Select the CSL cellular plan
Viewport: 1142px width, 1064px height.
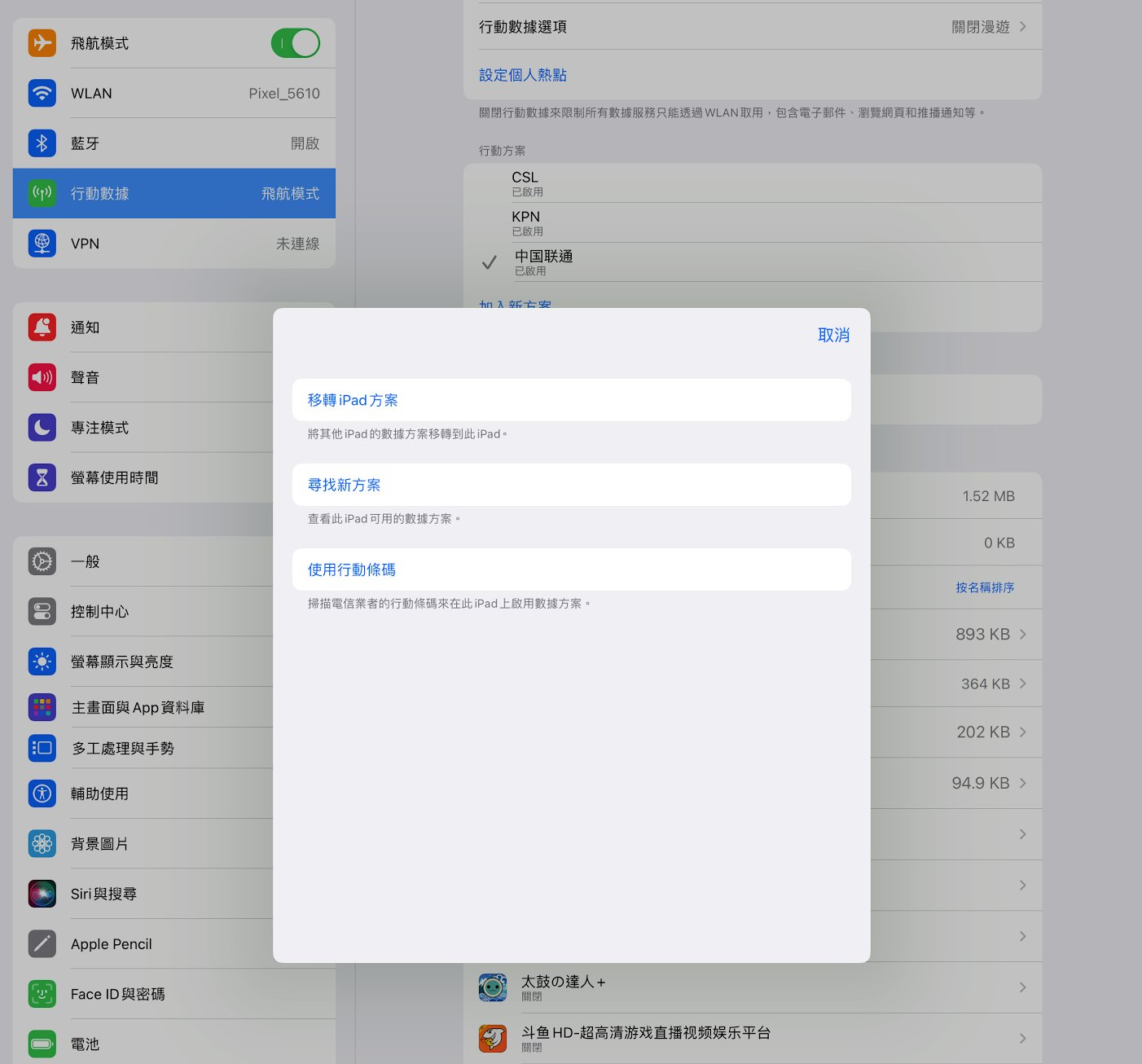[525, 182]
